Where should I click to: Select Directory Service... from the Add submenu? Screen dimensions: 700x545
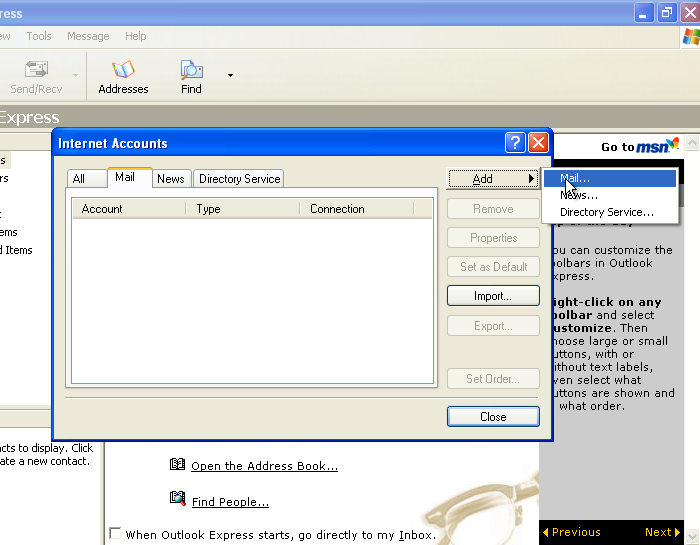coord(610,212)
